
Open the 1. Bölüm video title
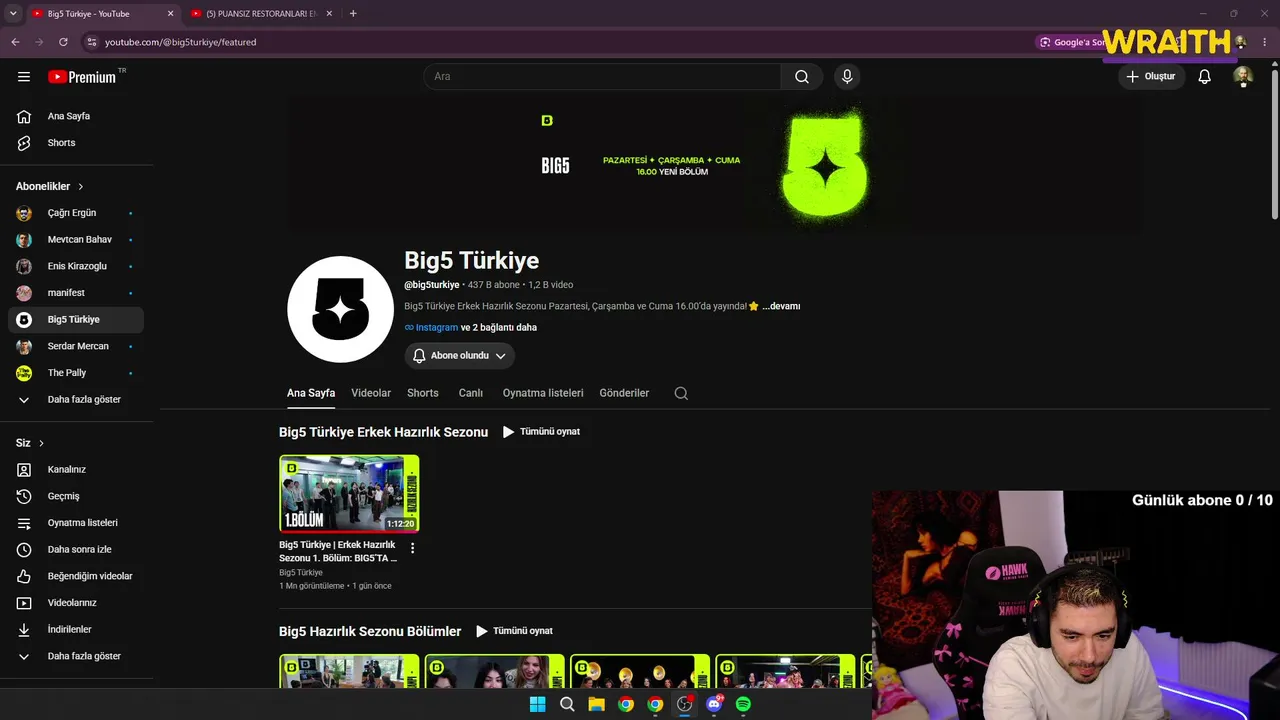[338, 552]
